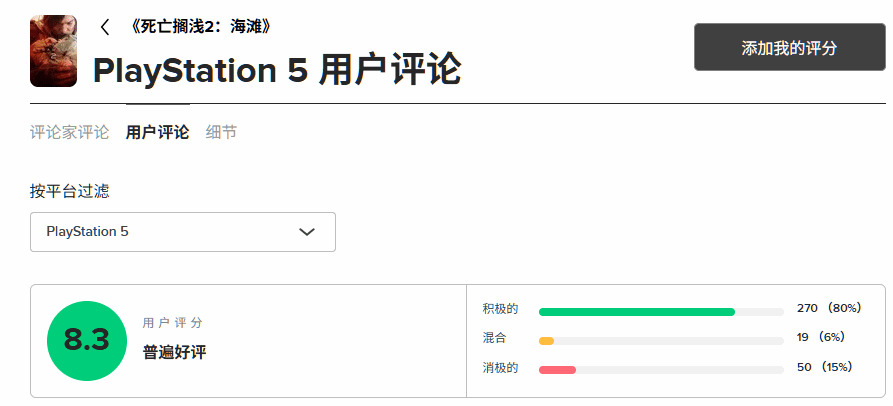This screenshot has width=893, height=406.
Task: Click the 270 (80%) positive count
Action: (x=828, y=309)
